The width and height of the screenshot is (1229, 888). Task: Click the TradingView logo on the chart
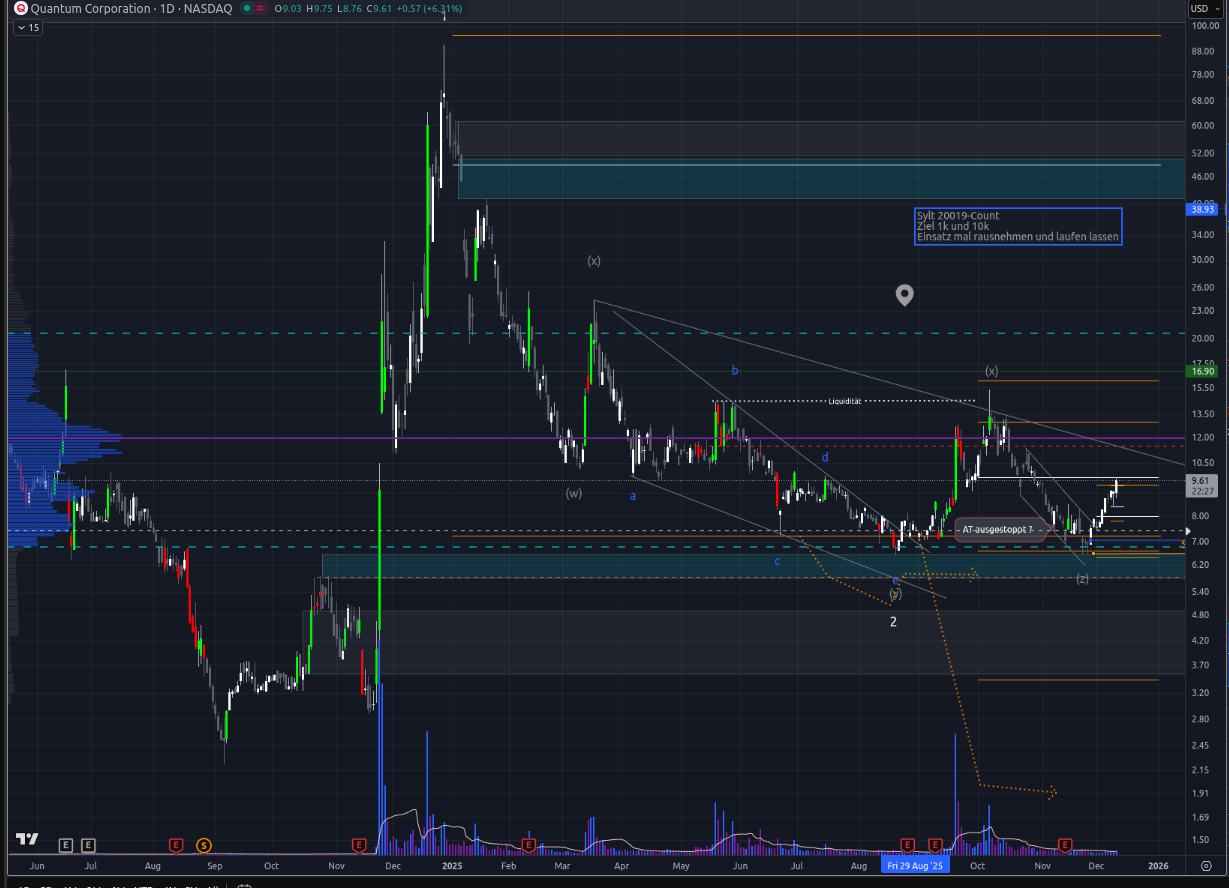click(x=27, y=840)
